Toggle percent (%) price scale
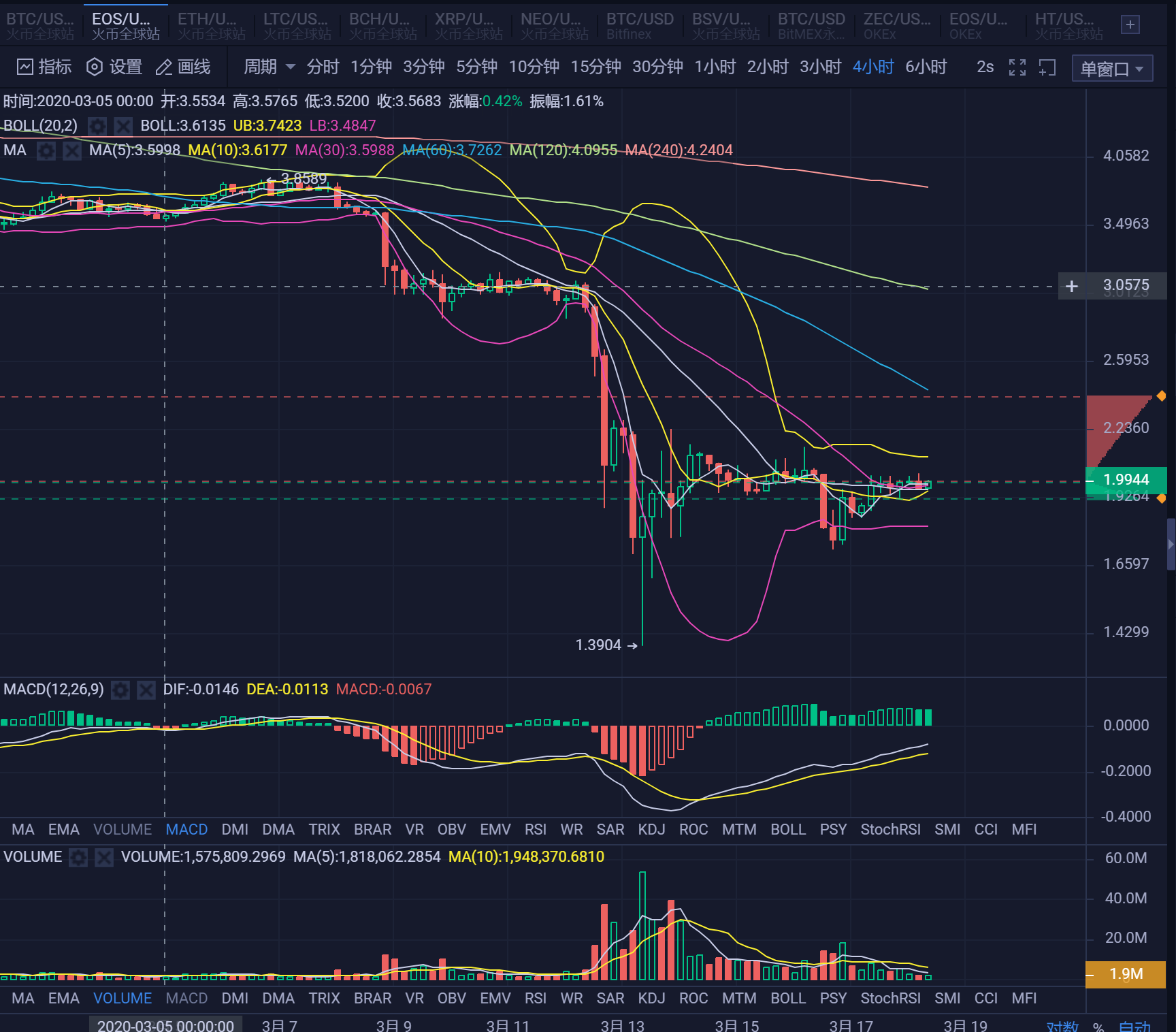 click(1098, 1026)
